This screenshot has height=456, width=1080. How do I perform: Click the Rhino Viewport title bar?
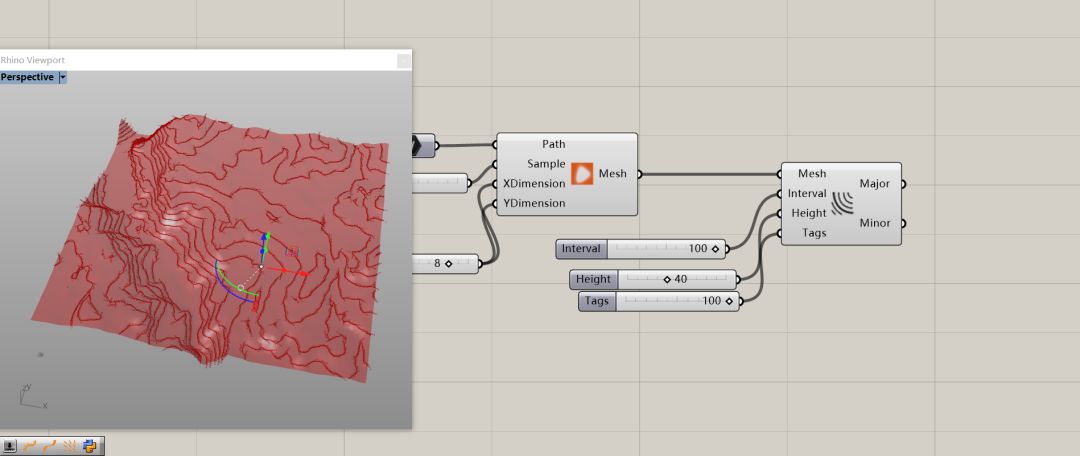pos(200,60)
